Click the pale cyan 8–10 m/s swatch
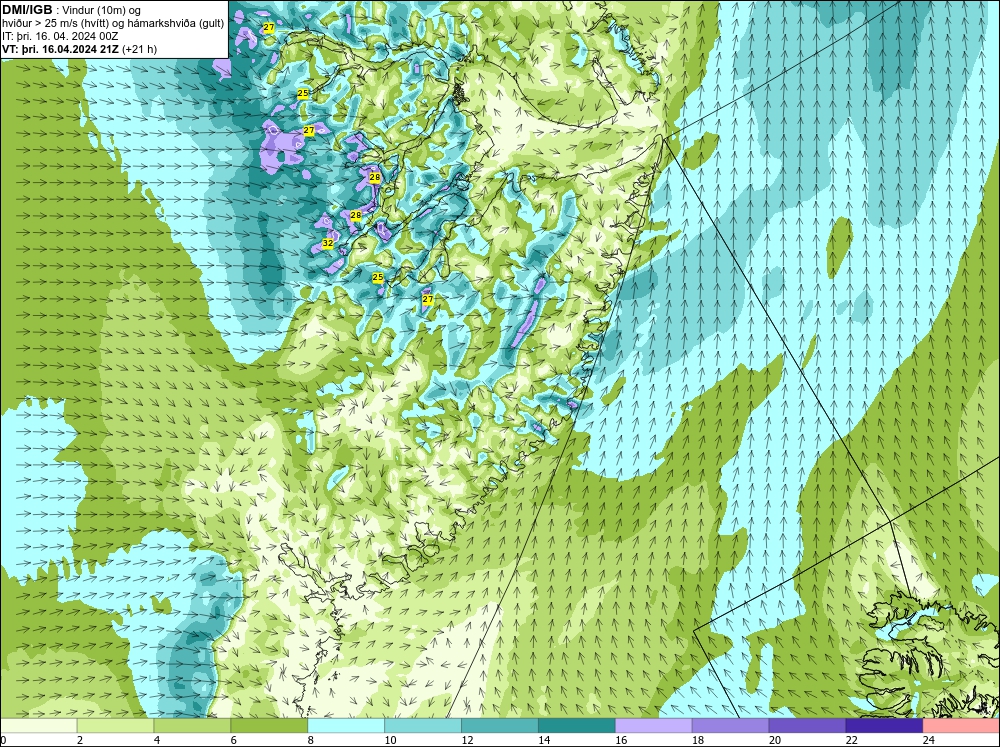1000x747 pixels. [x=346, y=725]
